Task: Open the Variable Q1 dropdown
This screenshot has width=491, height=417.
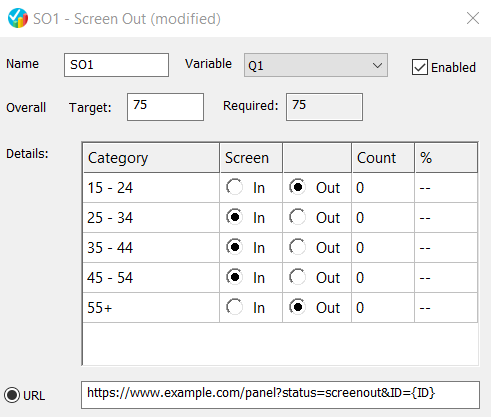Action: click(316, 65)
